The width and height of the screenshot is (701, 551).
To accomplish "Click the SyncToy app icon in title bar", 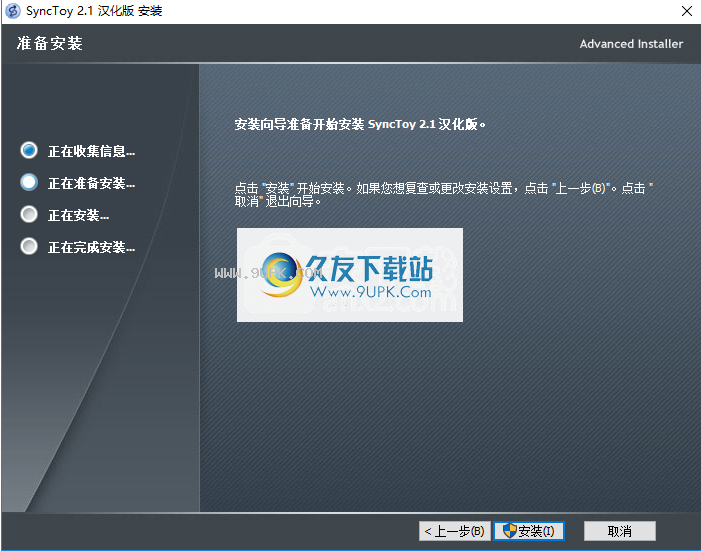I will coord(13,11).
